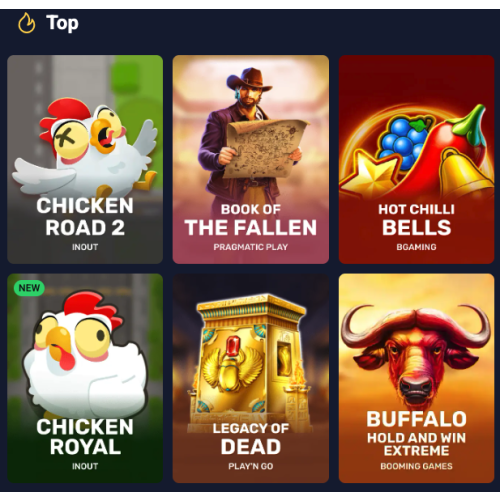
Task: Open the Chicken Royal game tile
Action: coord(85,378)
